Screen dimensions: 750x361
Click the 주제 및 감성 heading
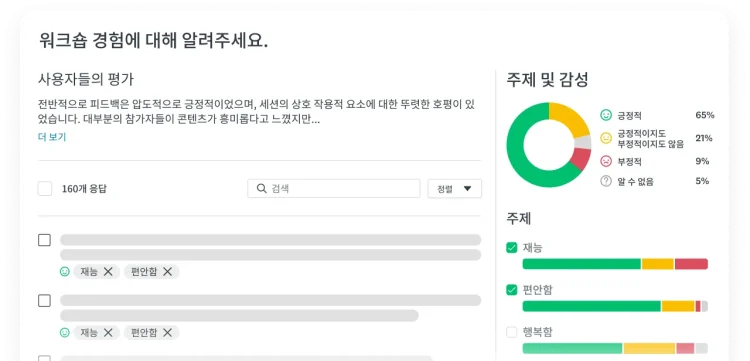point(547,80)
